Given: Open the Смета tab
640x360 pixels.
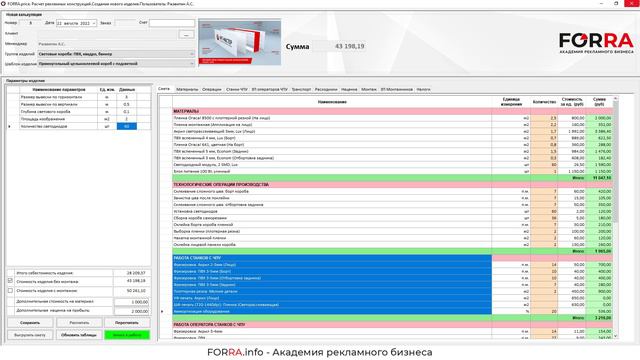Looking at the screenshot, I should [x=164, y=89].
